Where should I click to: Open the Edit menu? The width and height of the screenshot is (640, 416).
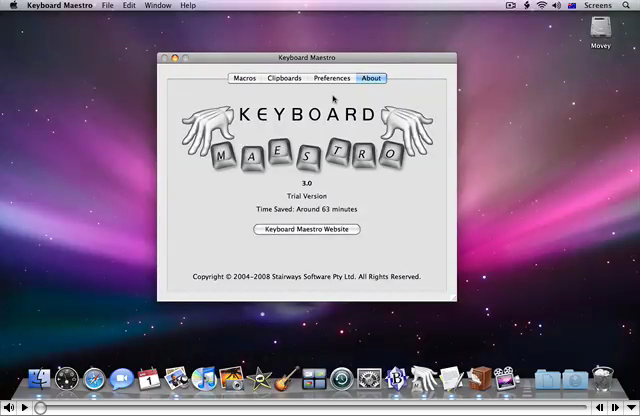click(x=129, y=5)
